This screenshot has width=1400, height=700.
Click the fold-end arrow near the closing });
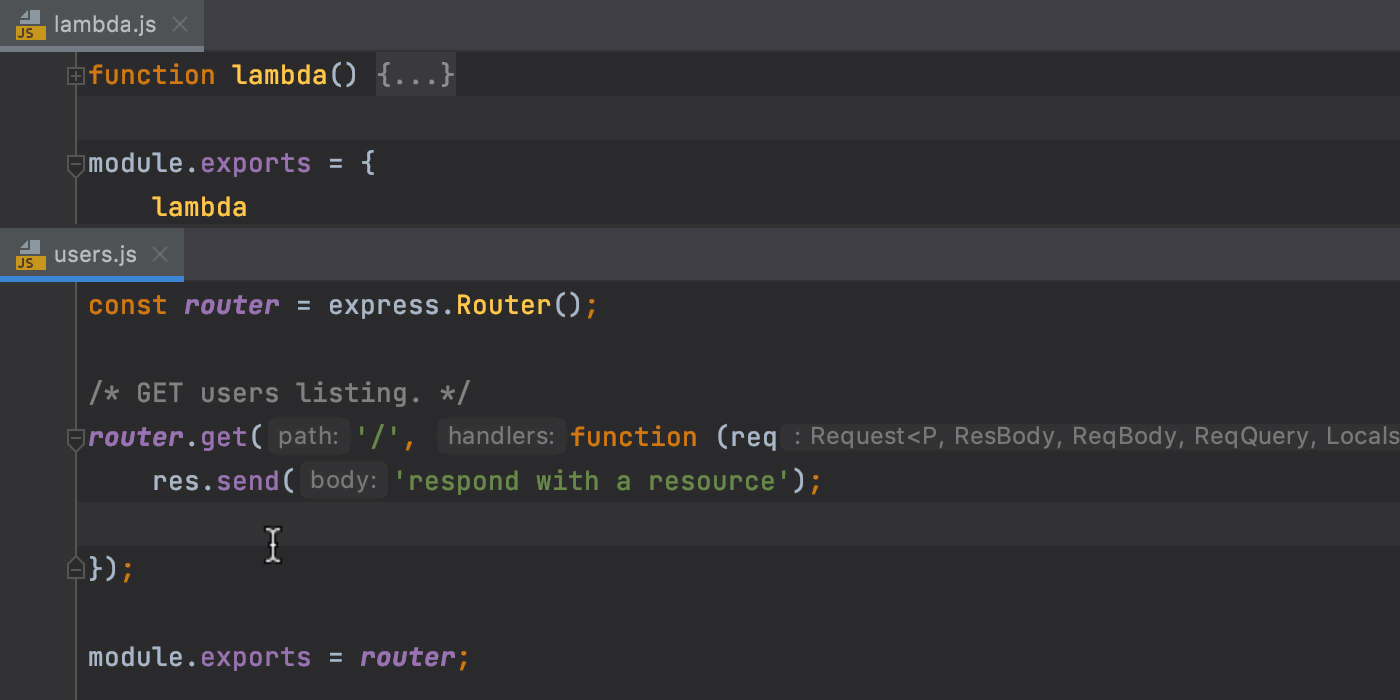75,567
